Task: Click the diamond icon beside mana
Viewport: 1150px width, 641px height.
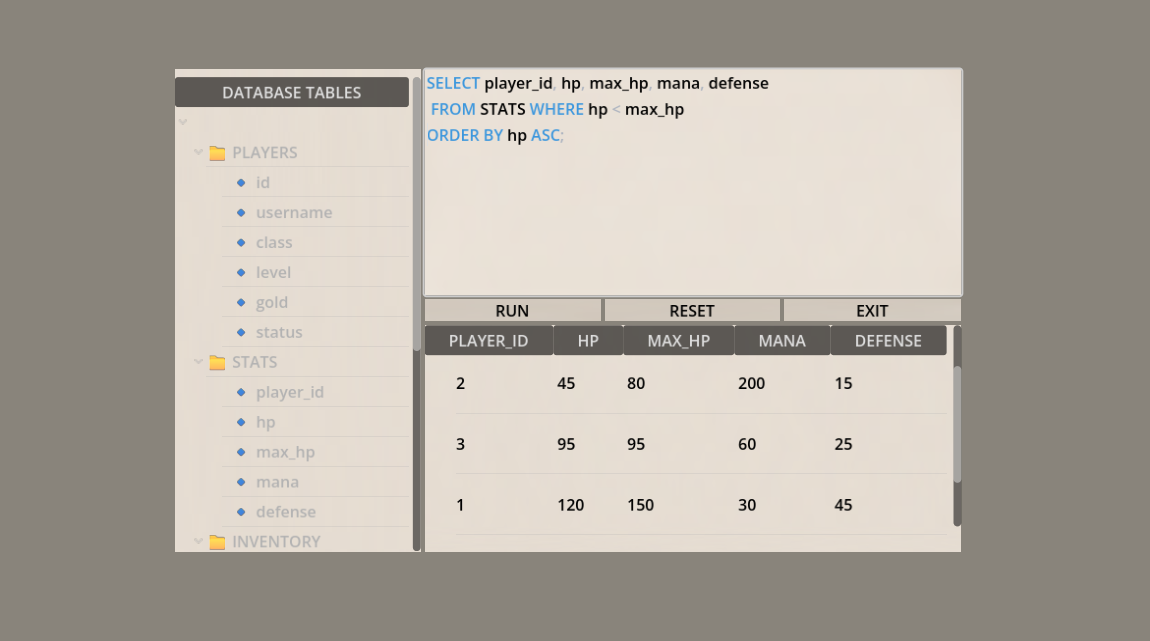Action: click(241, 482)
